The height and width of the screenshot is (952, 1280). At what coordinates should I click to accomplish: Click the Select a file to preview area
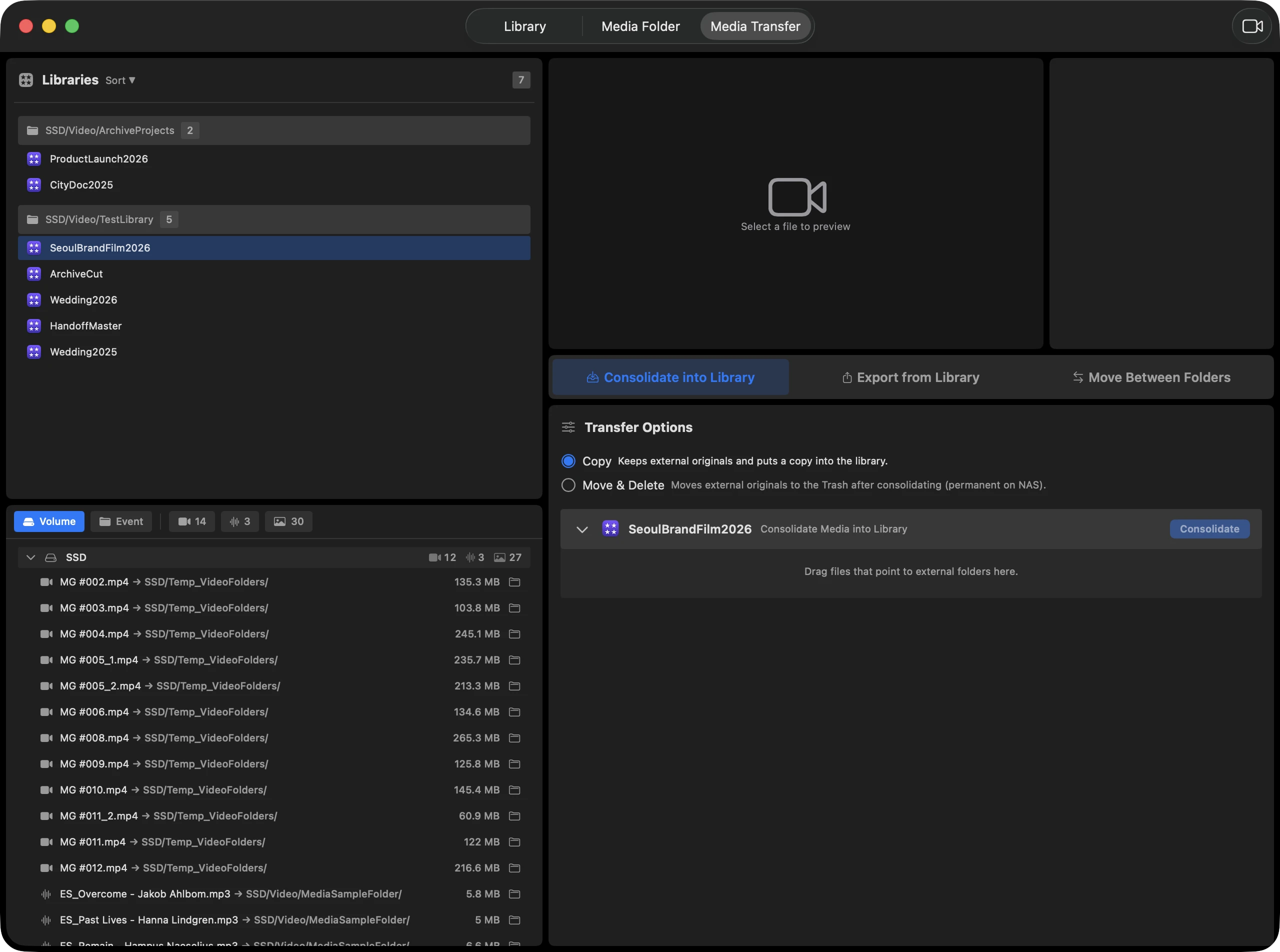(x=795, y=204)
